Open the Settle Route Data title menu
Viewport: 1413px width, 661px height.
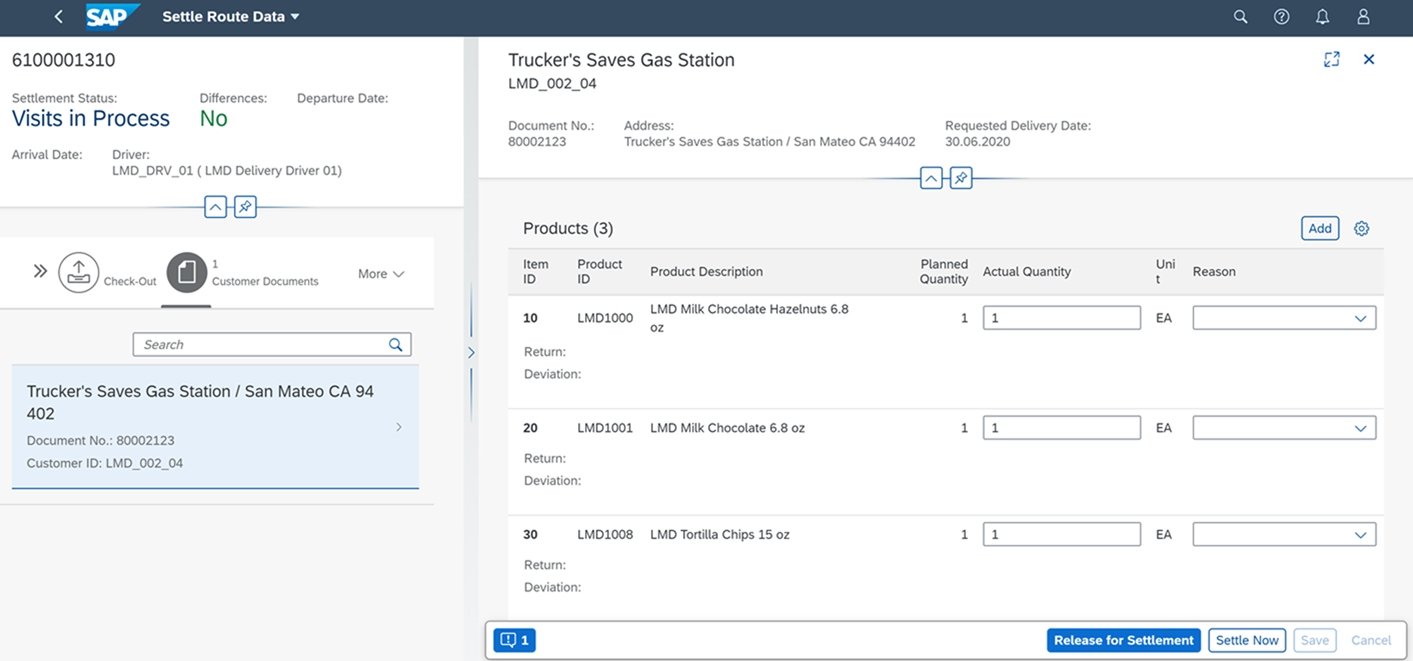(x=229, y=16)
